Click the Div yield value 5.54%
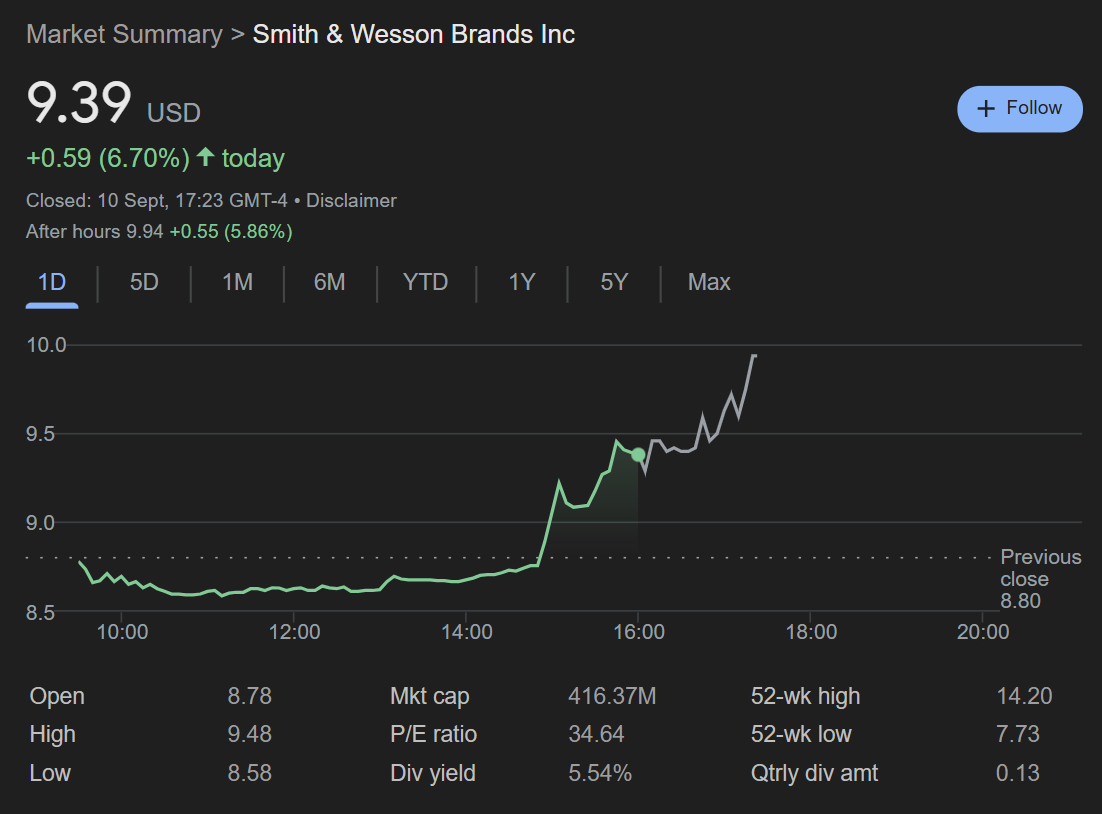 tap(600, 773)
